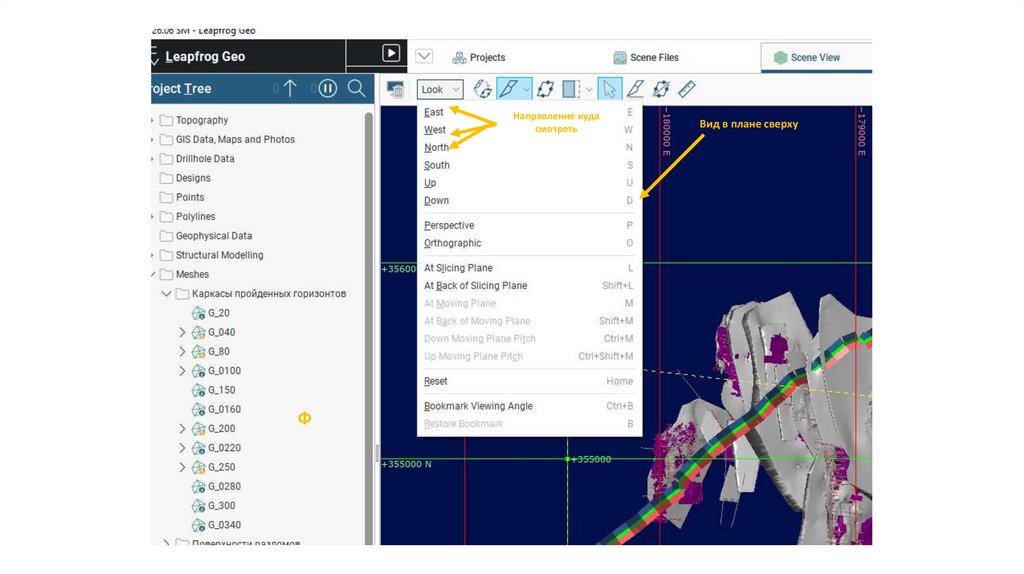Collapse the Каркасы пройденных горизонтов folder
Viewport: 1024px width, 574px height.
[x=166, y=294]
